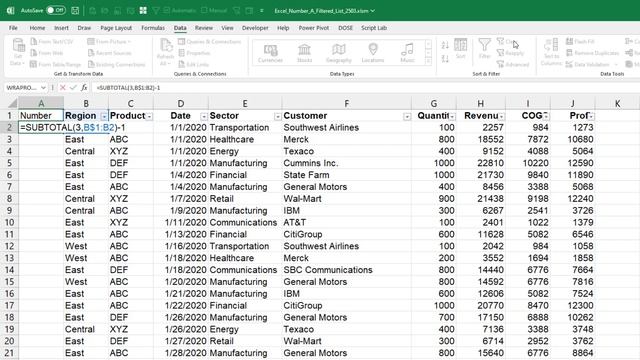Click Sort Z to A icon
The image size is (640, 360).
pyautogui.click(x=445, y=59)
